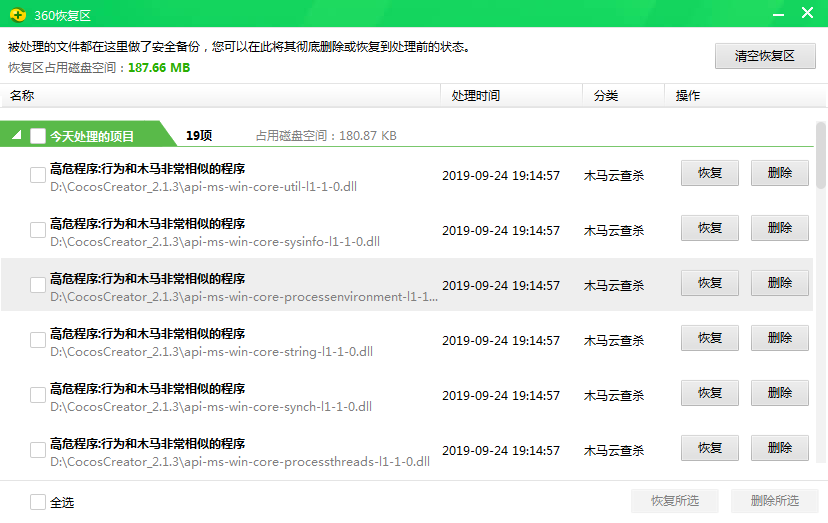Delete api-ms-win-core-sysinfo-l1-1-0.dll with 删除
The height and width of the screenshot is (523, 828).
[x=780, y=228]
